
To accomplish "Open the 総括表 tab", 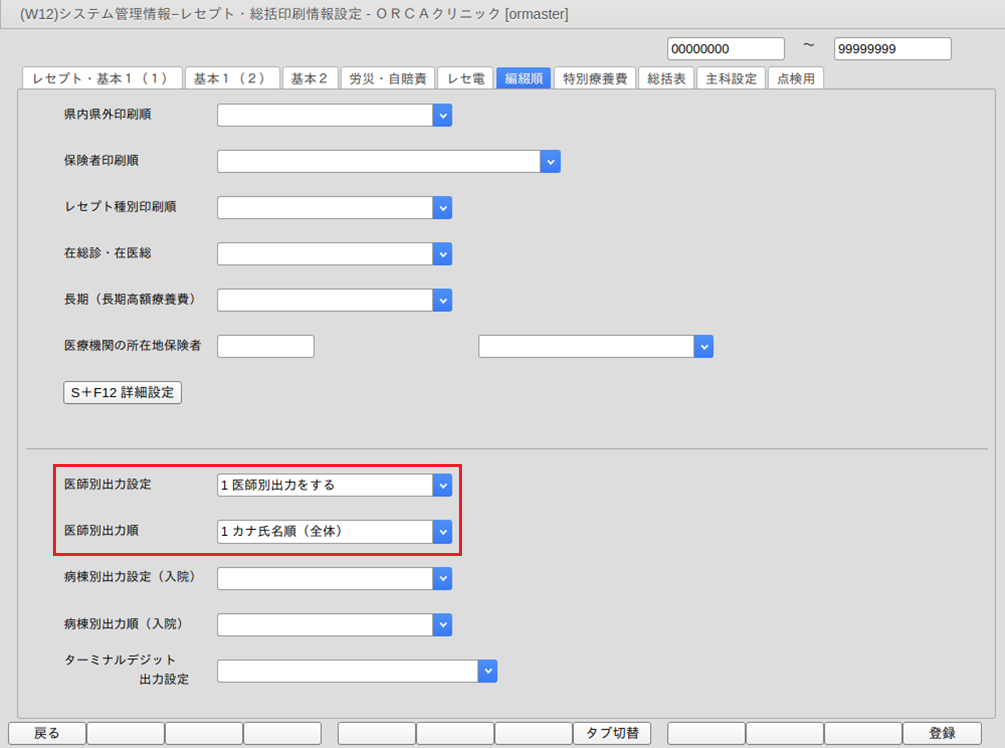I will point(666,79).
